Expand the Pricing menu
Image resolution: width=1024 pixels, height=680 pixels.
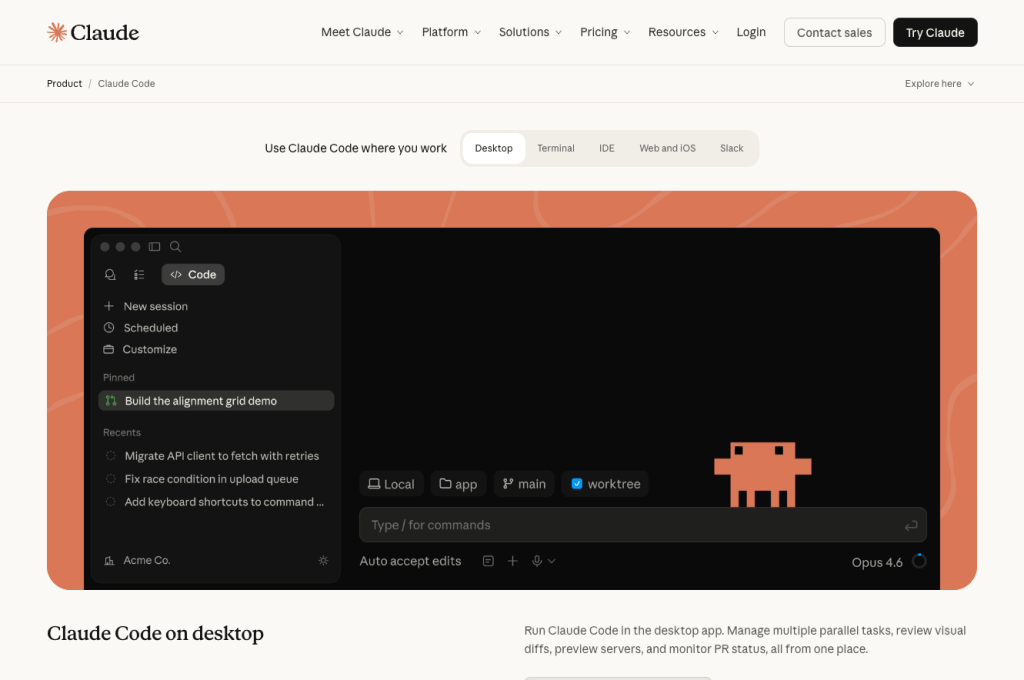(x=605, y=32)
